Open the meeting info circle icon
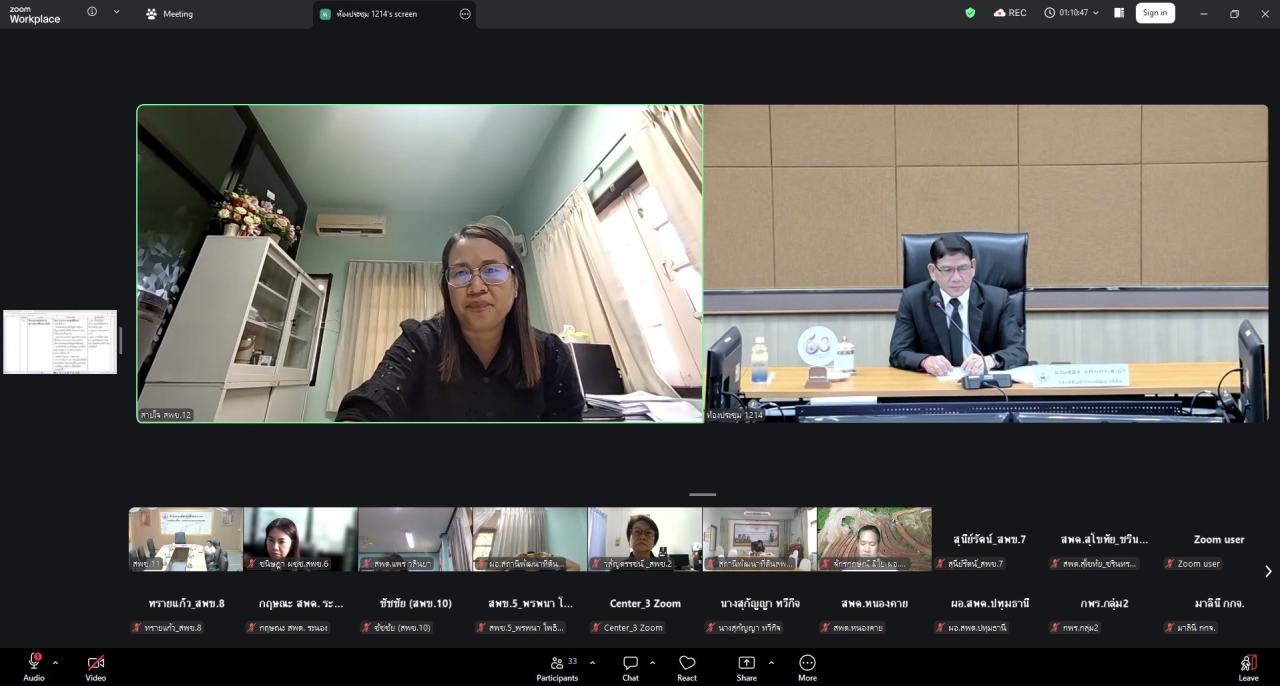The width and height of the screenshot is (1280, 686). pos(92,12)
